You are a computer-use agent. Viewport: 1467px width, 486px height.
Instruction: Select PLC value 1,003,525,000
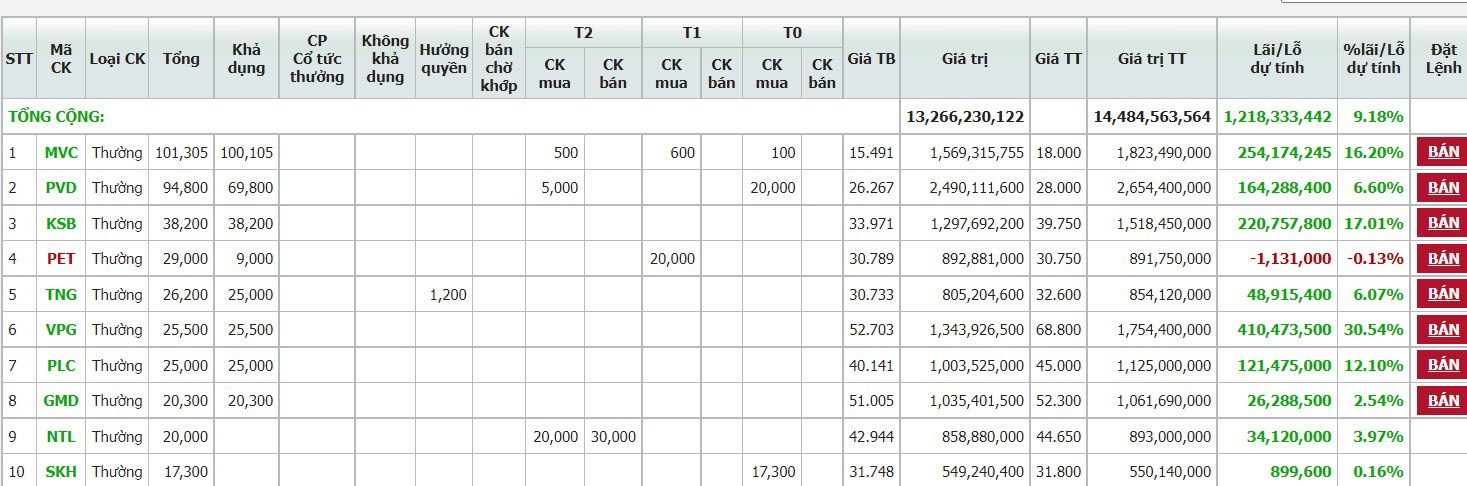tap(977, 366)
